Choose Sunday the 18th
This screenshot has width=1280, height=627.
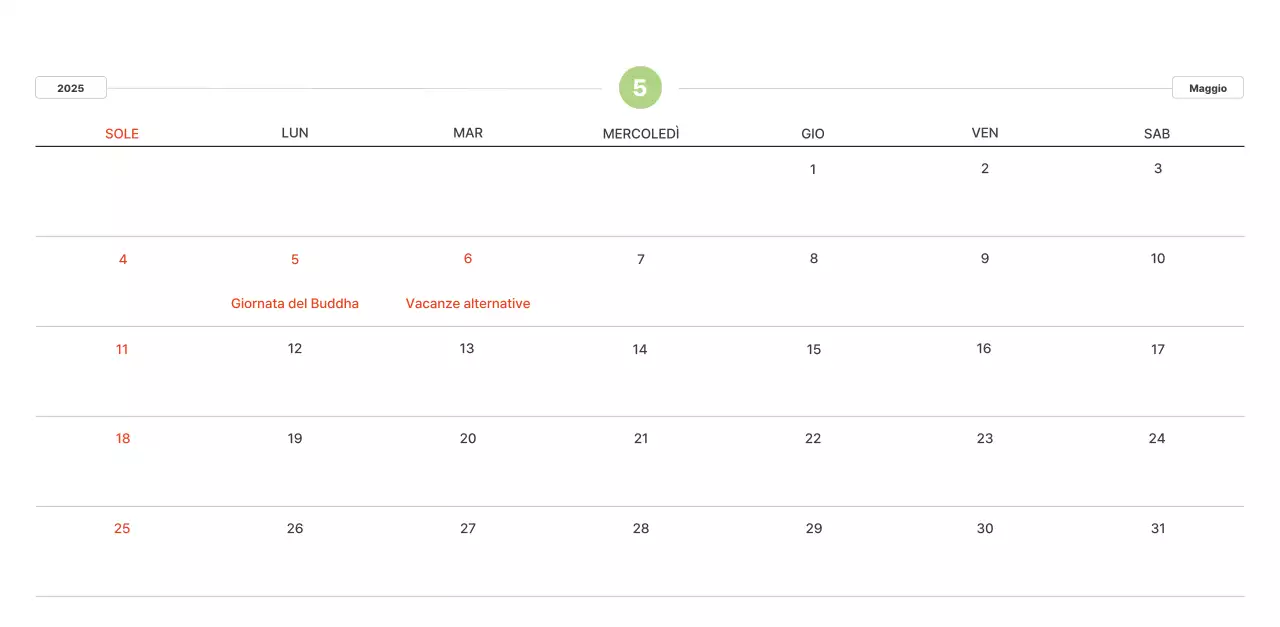[x=123, y=438]
